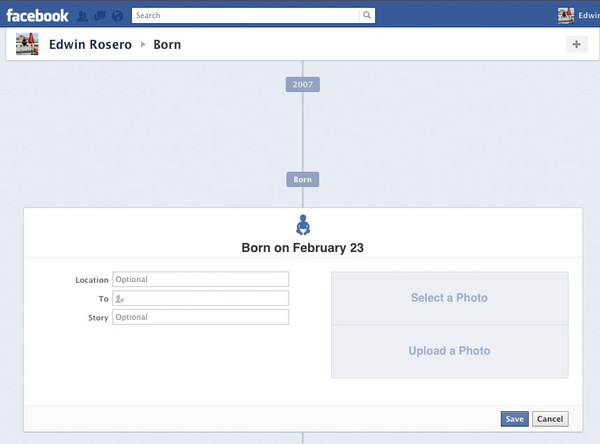Click the Born breadcrumb item
Viewport: 600px width, 444px height.
(x=167, y=44)
